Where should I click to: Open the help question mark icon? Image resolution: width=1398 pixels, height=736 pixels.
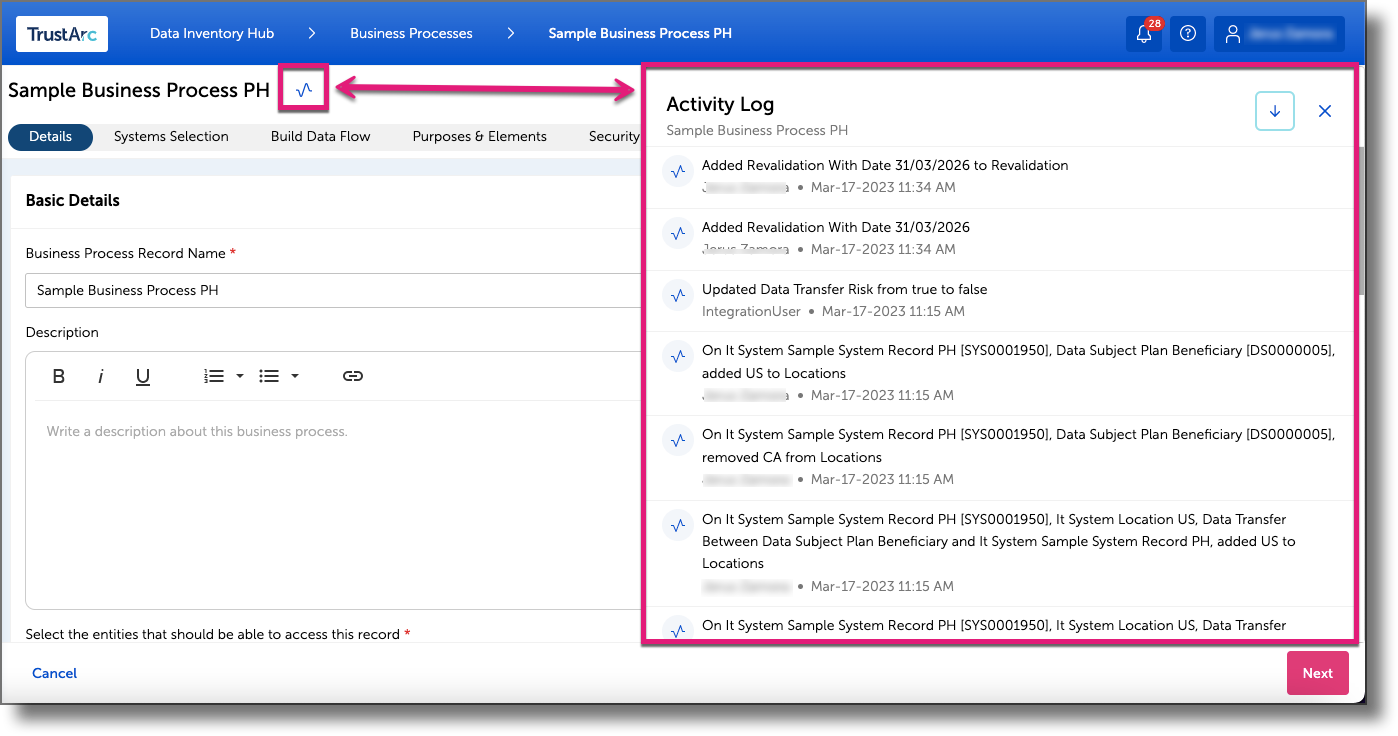(1187, 33)
